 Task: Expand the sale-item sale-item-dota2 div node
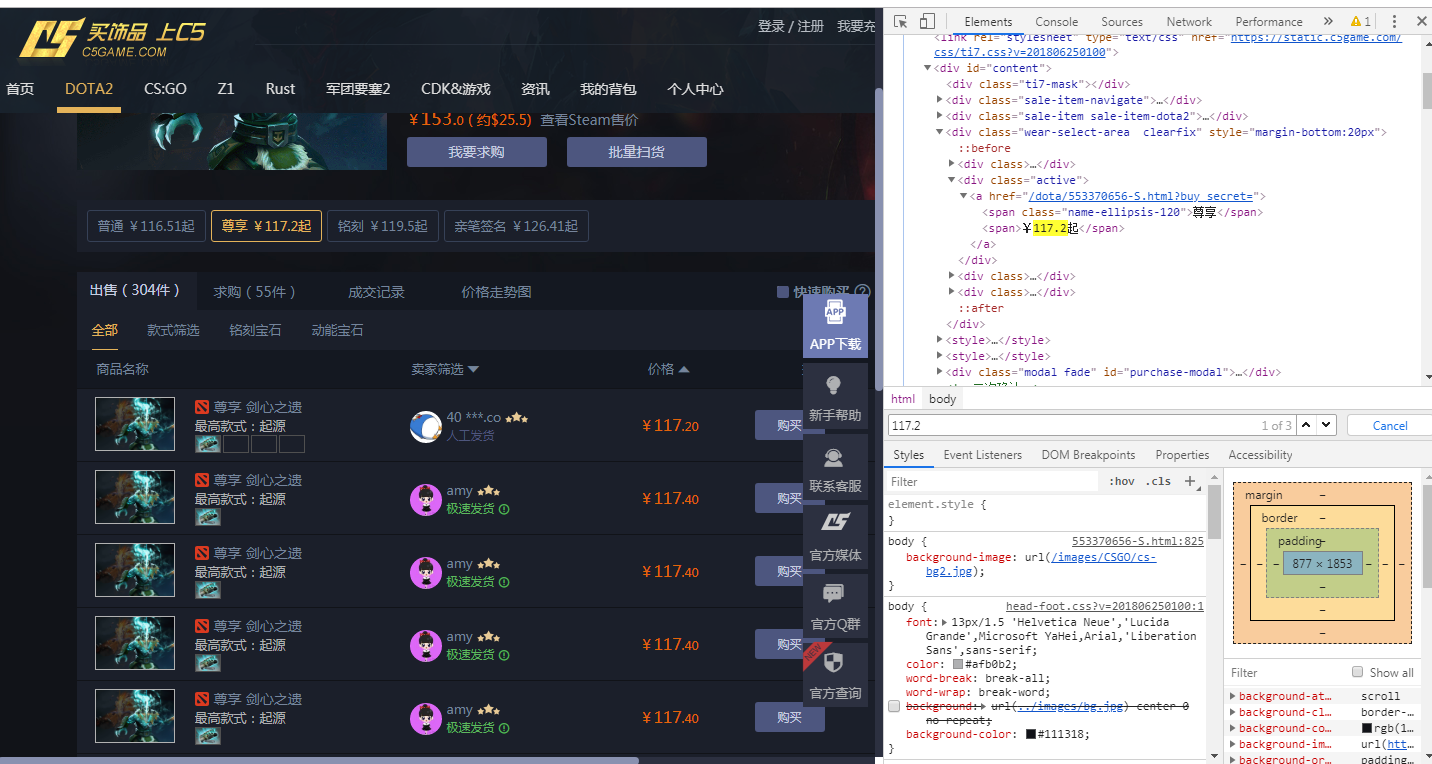[940, 116]
